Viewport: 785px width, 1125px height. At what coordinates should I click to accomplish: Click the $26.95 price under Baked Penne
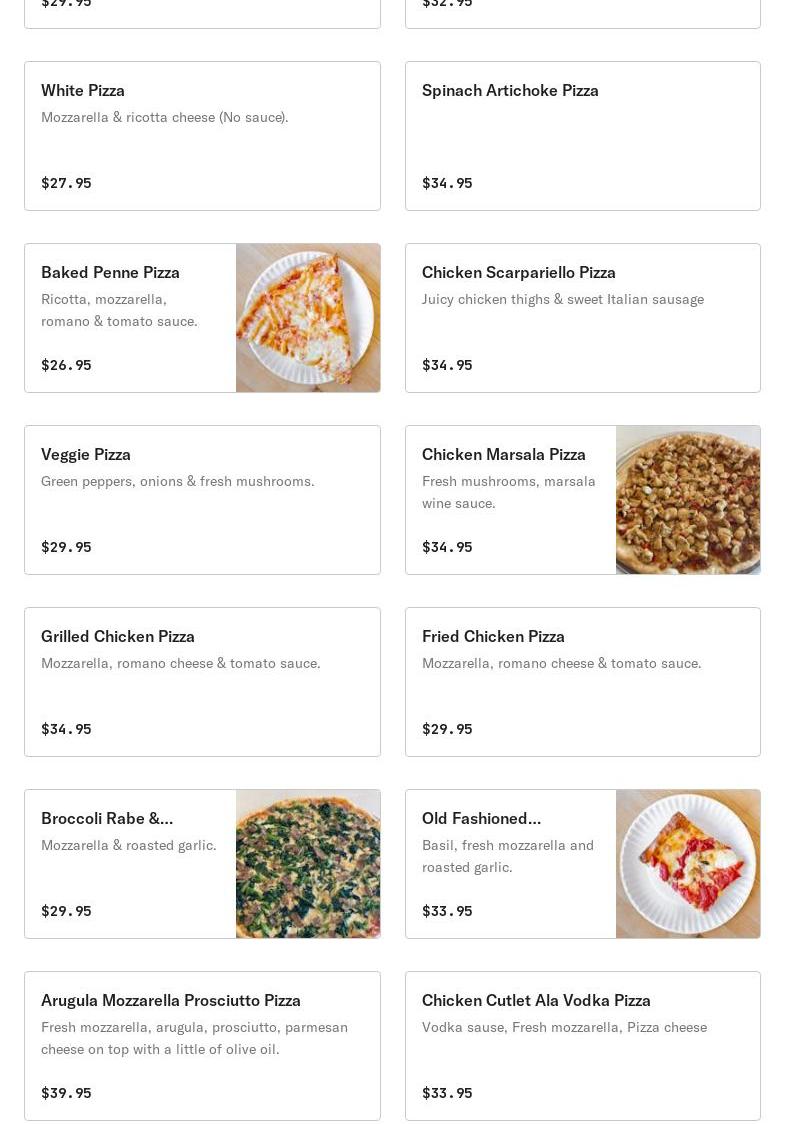pos(66,365)
